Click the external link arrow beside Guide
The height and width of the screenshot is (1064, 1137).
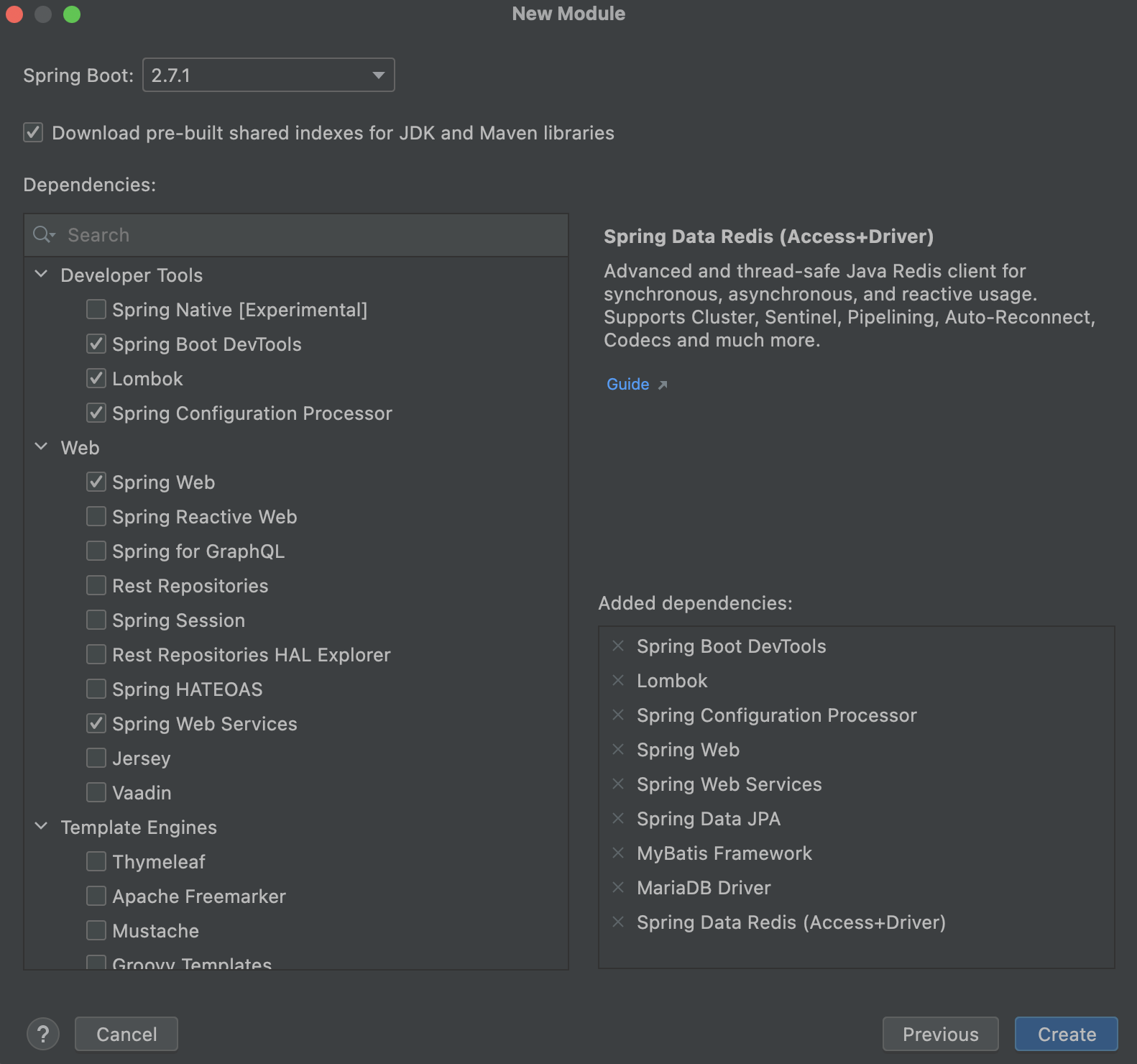tap(663, 385)
